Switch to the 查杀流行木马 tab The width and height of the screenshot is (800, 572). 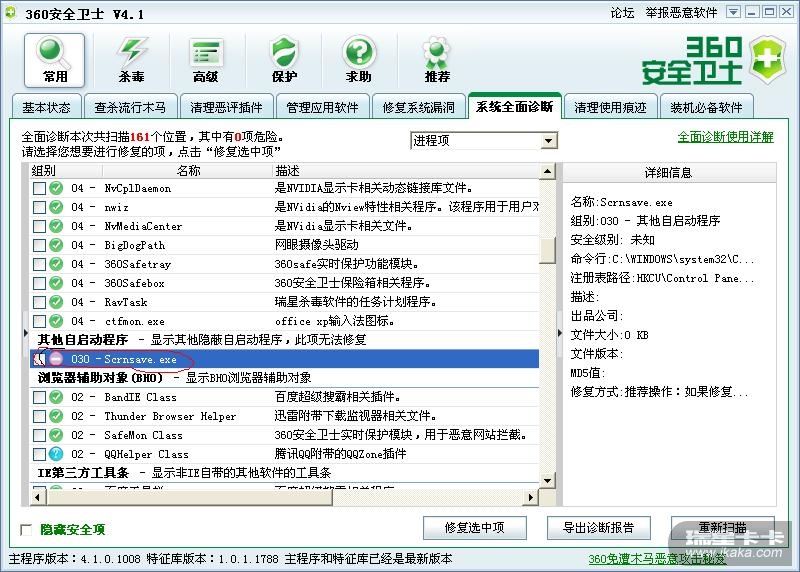tap(131, 107)
